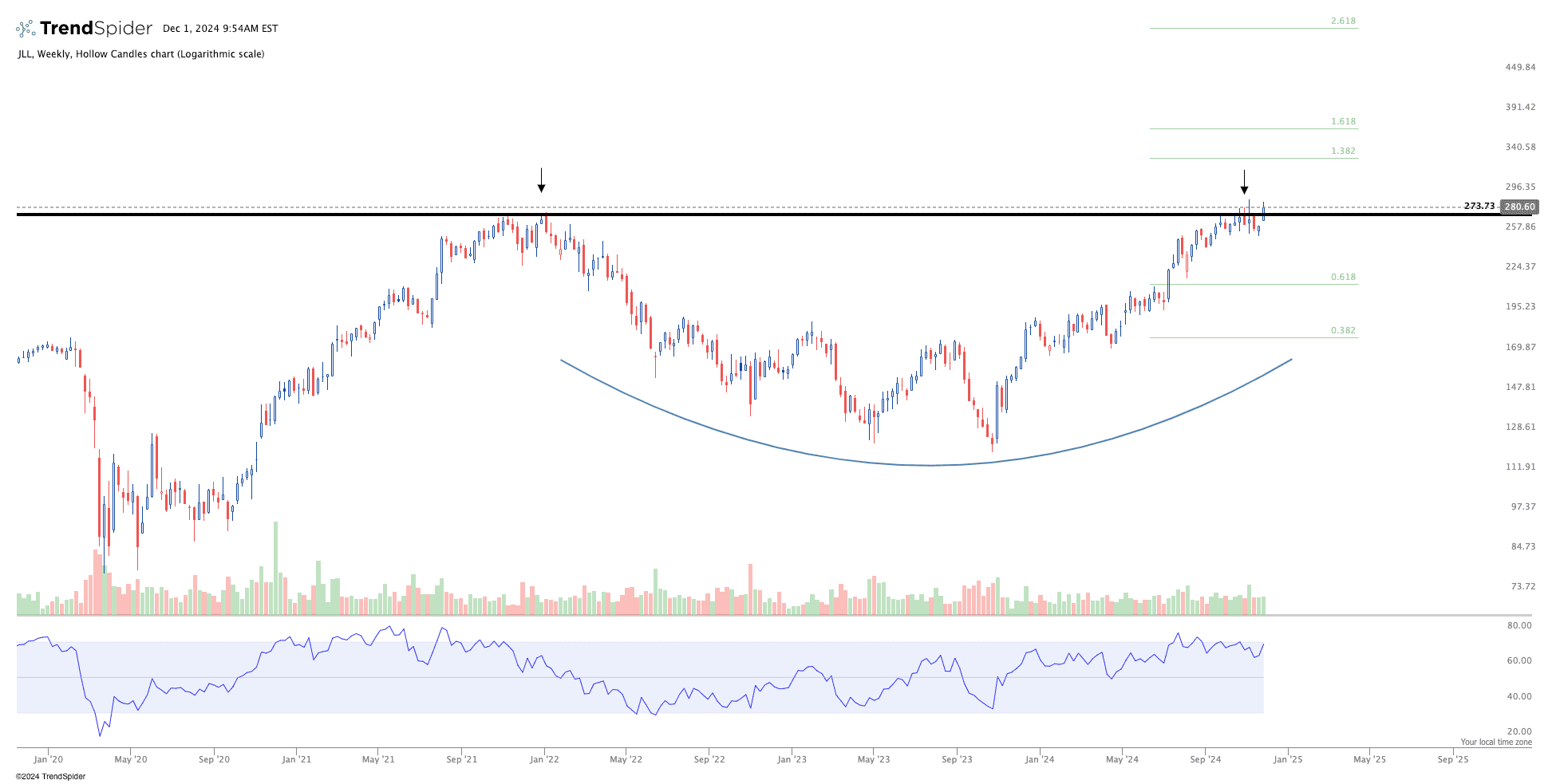Click the May '20 label on the time axis
This screenshot has height=784, width=1556.
click(x=131, y=759)
